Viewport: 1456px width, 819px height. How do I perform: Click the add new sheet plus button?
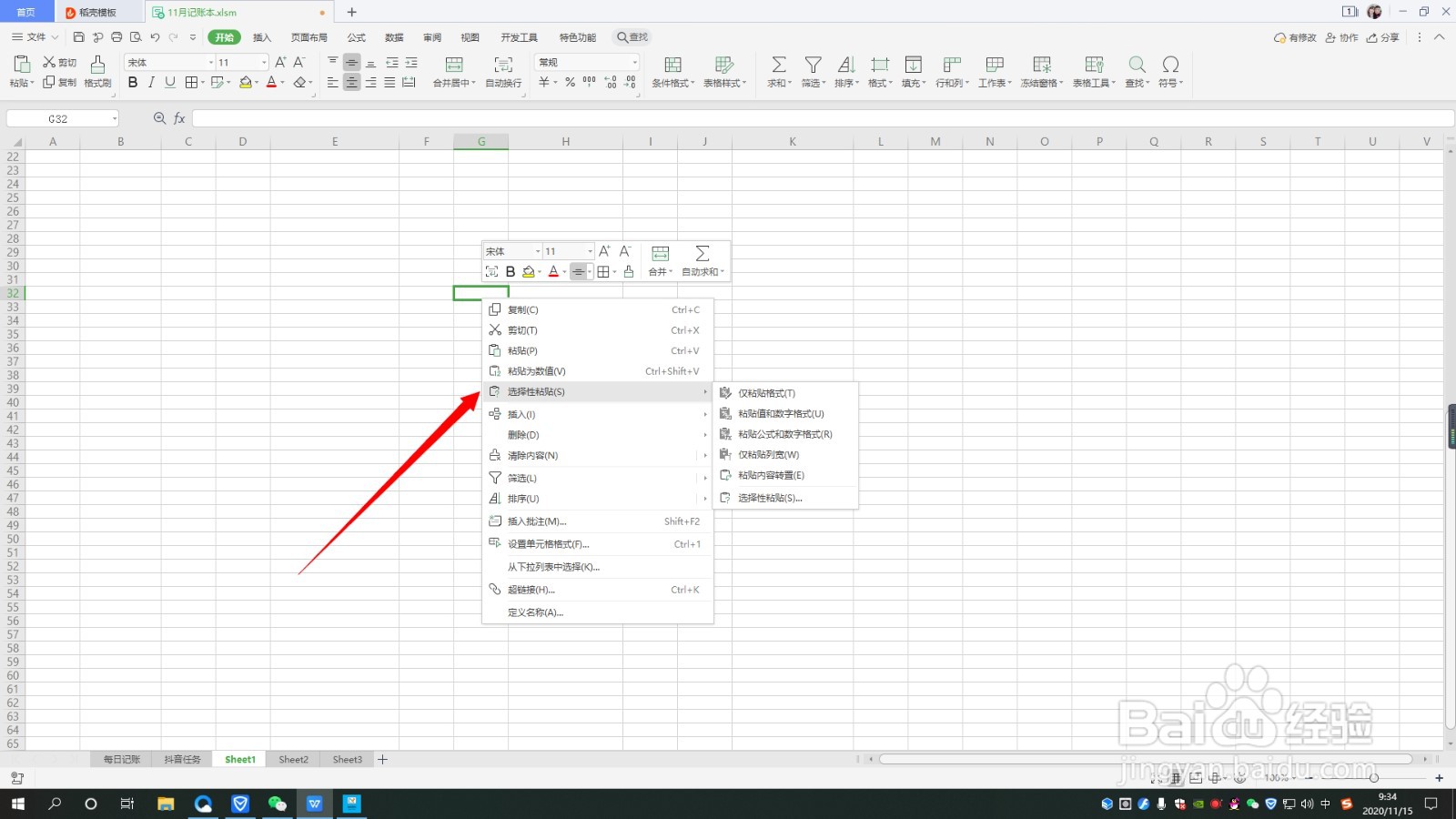coord(383,759)
